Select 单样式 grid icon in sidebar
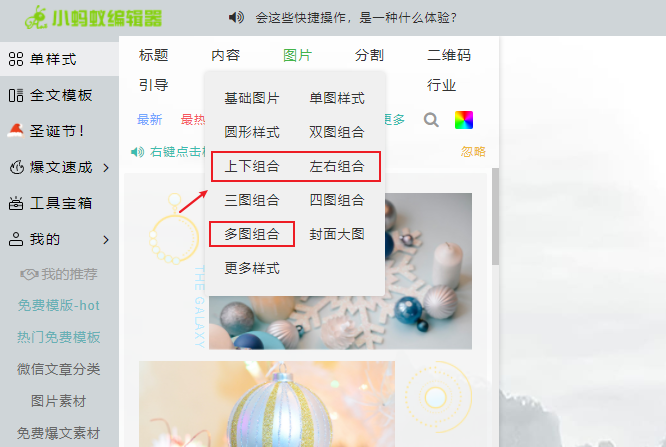 (16, 59)
